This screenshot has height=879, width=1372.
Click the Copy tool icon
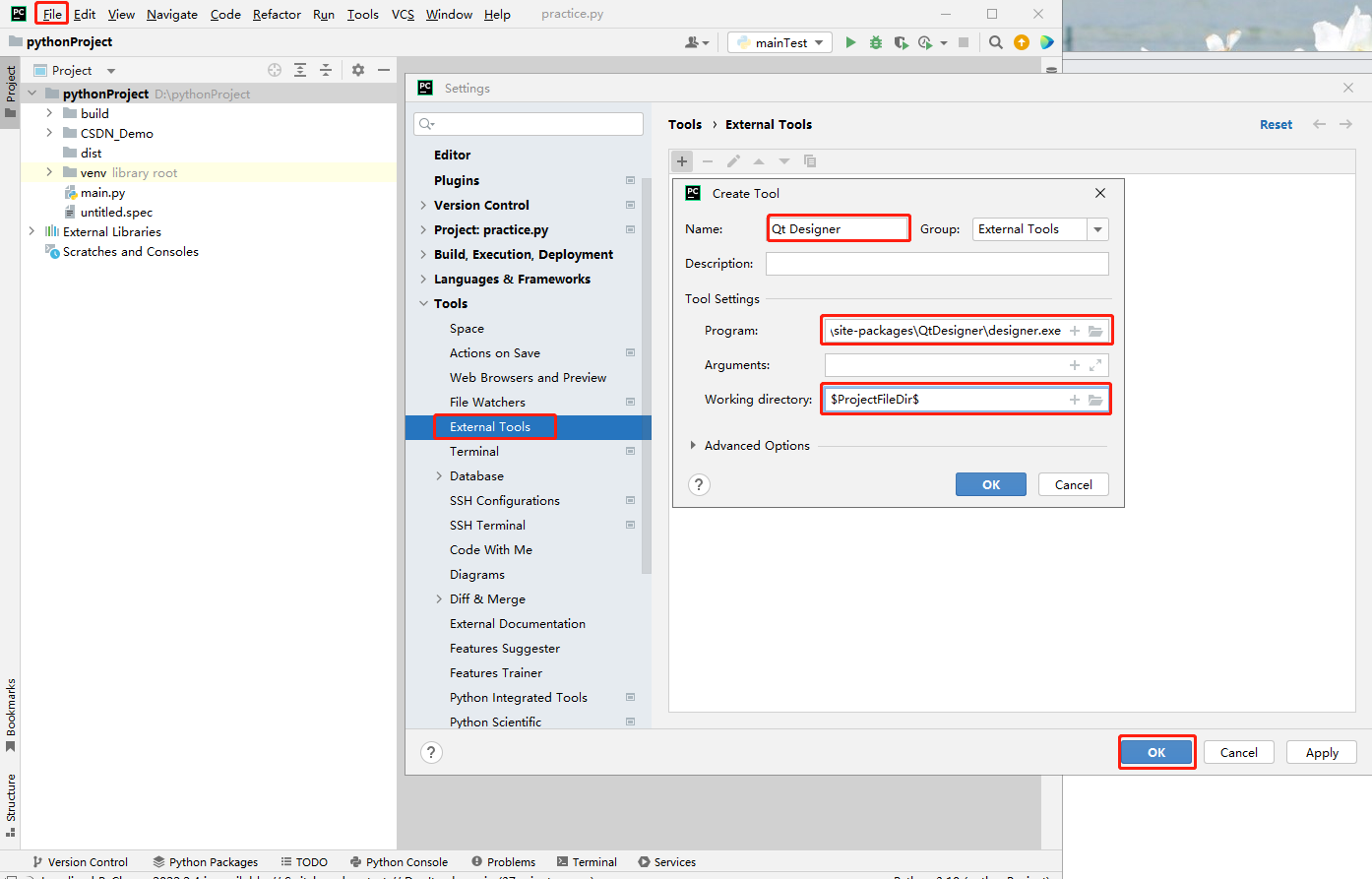(810, 161)
